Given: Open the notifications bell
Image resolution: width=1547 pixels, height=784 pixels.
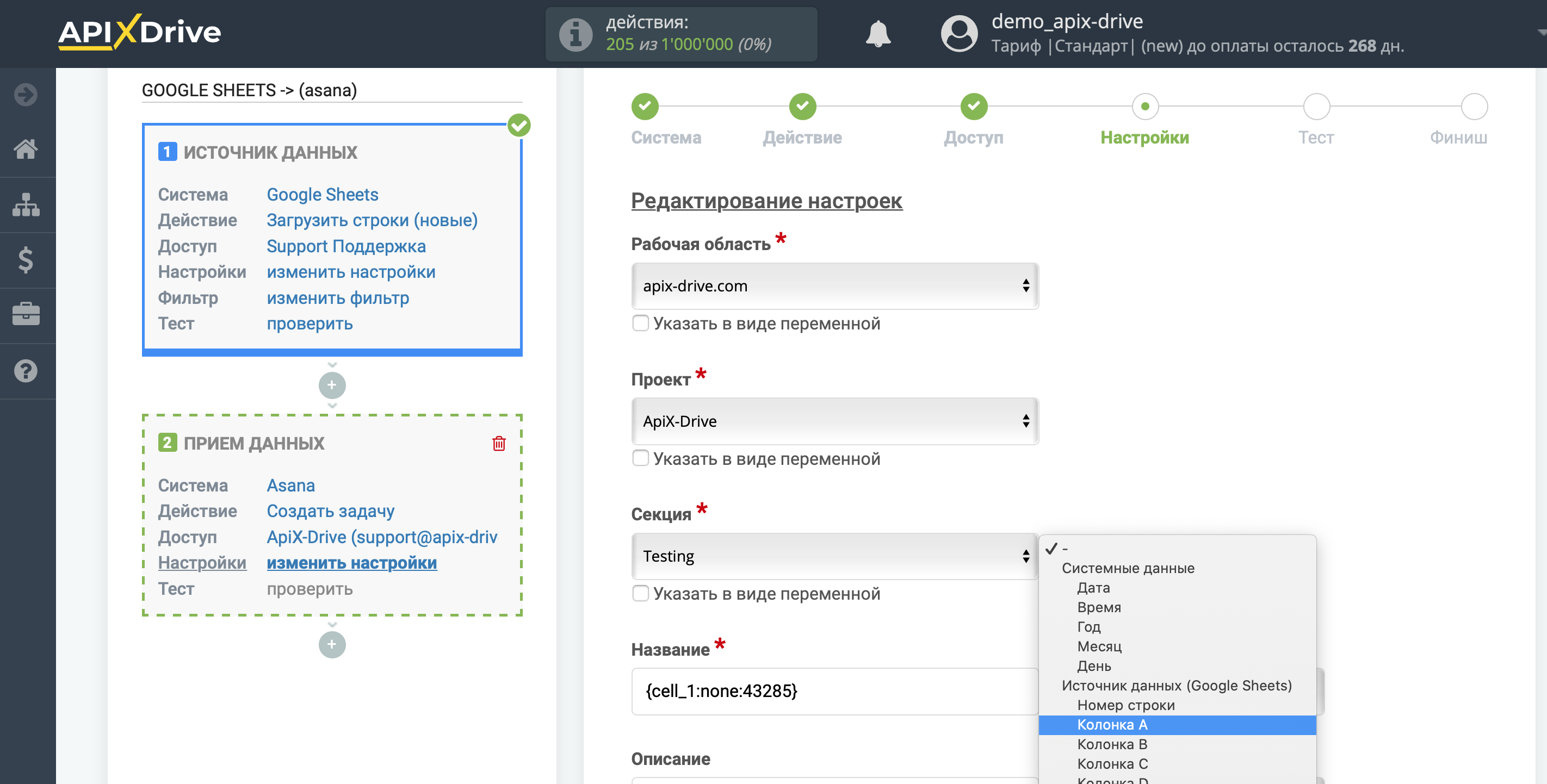Looking at the screenshot, I should (x=877, y=34).
